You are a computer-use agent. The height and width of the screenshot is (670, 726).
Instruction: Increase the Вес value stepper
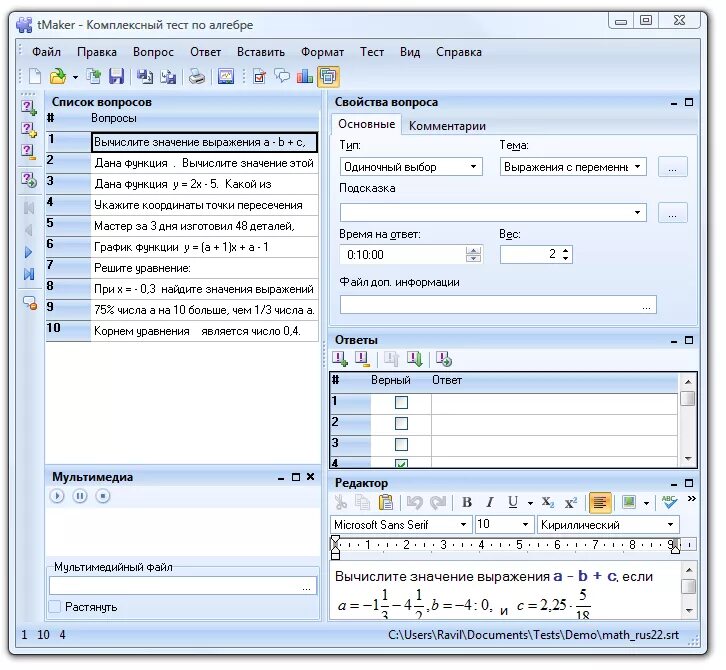coord(565,250)
